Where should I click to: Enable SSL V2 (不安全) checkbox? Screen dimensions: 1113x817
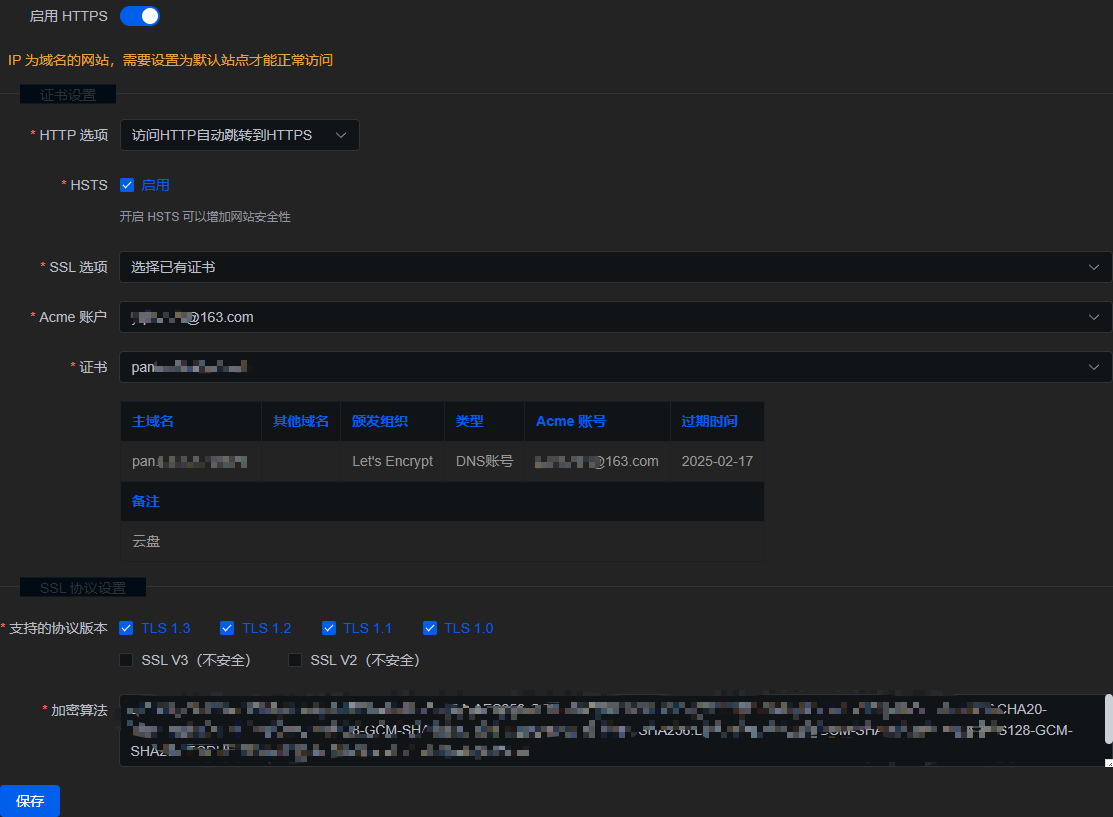(x=295, y=660)
